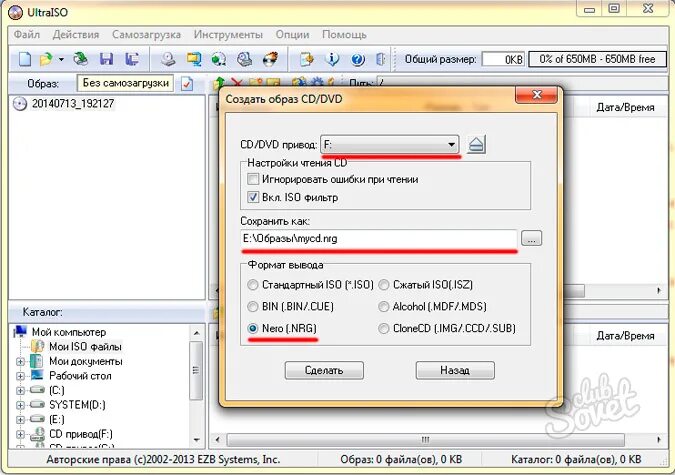Select Мой компьютер in catalog tree
The width and height of the screenshot is (675, 475).
68,332
